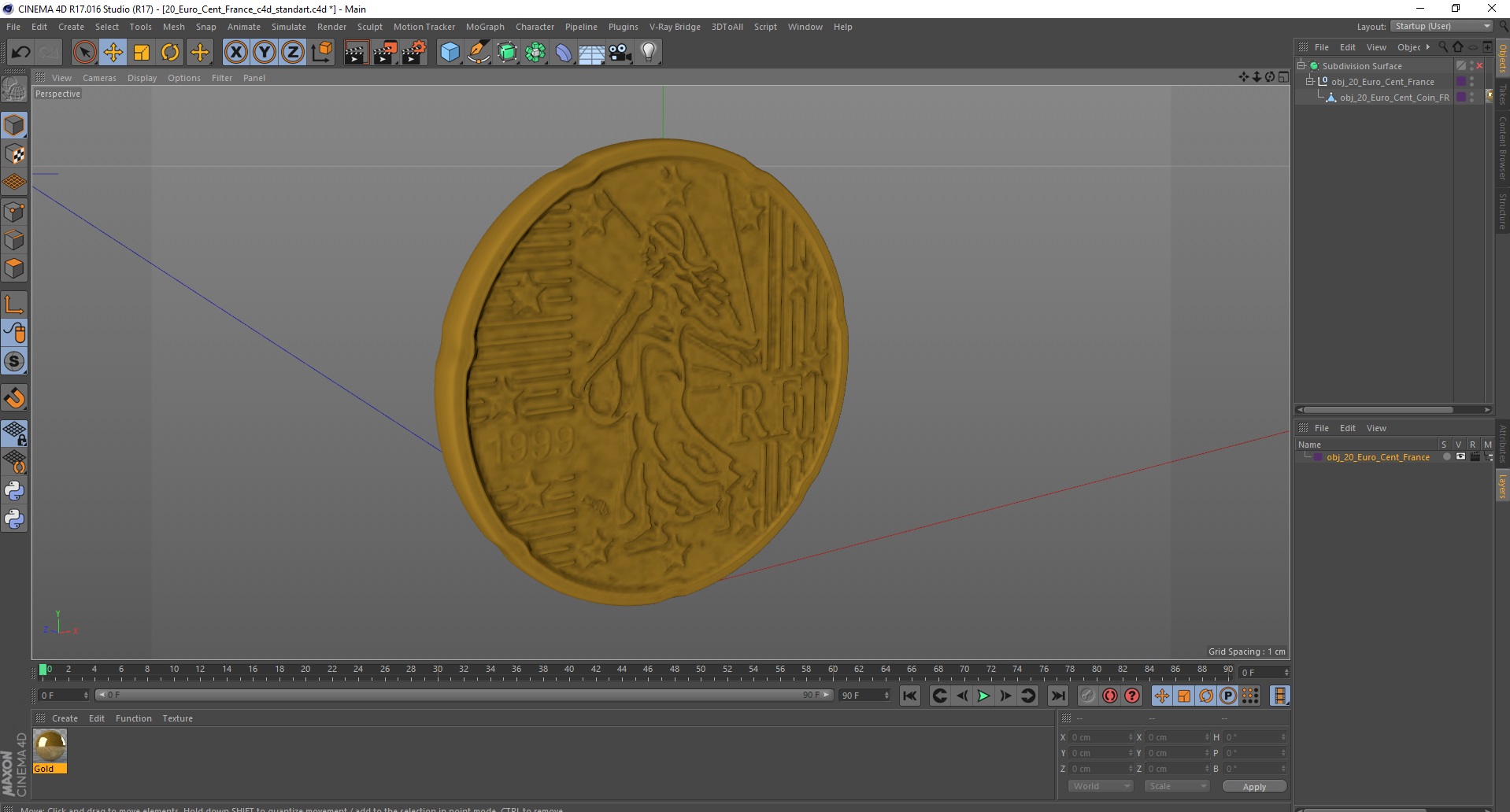Play the animation forward

coord(983,696)
